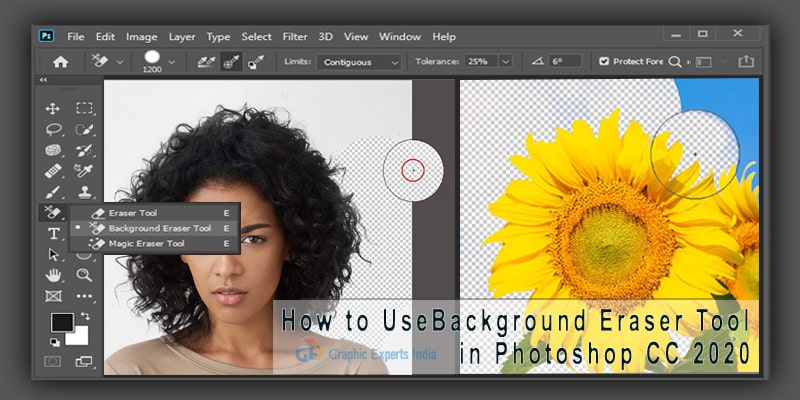Collapse the toolbar with double-arrow
Screen dimensions: 800x400
coord(43,80)
